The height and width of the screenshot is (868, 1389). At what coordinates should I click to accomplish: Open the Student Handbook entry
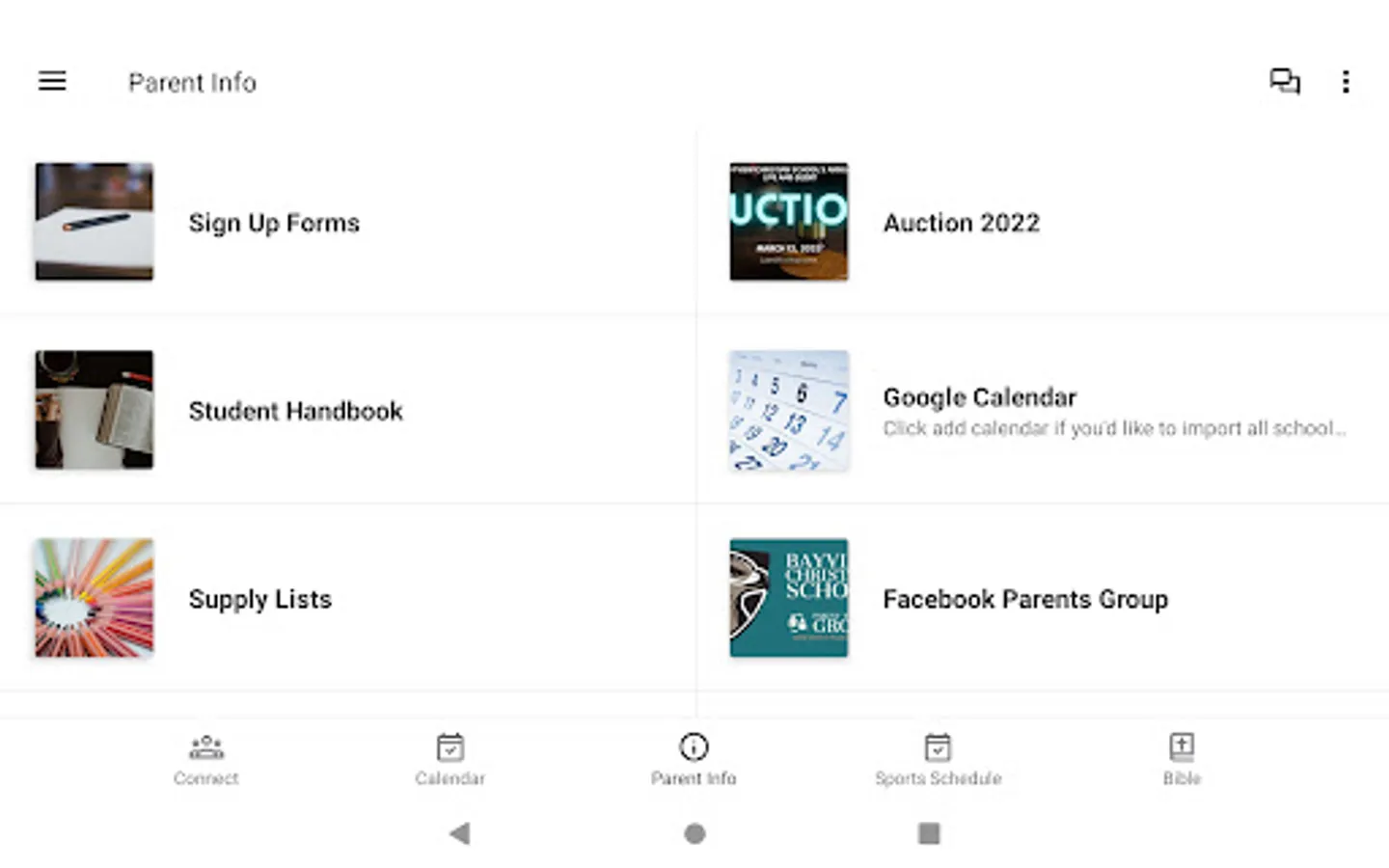pos(295,411)
